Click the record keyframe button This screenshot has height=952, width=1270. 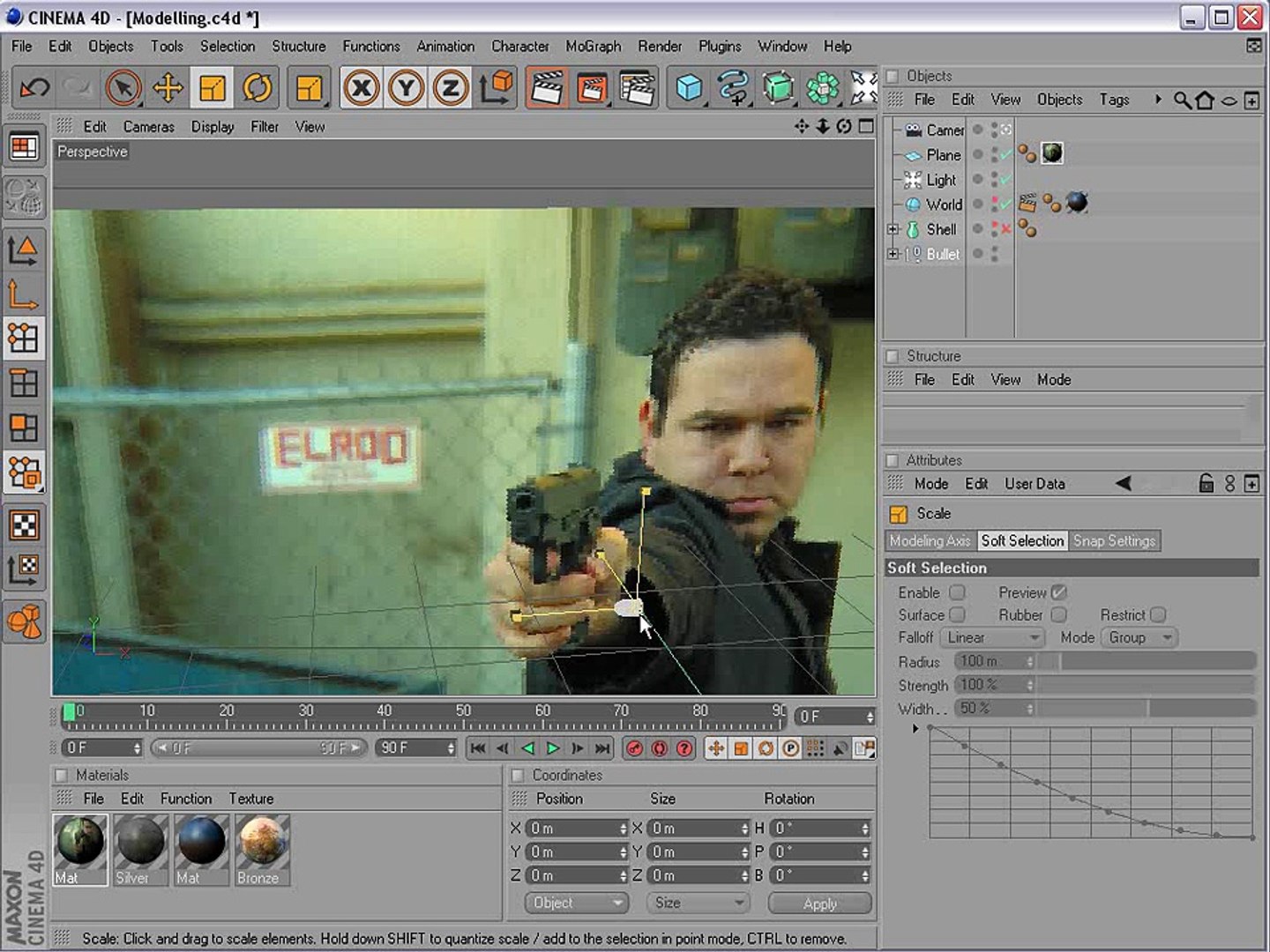634,748
